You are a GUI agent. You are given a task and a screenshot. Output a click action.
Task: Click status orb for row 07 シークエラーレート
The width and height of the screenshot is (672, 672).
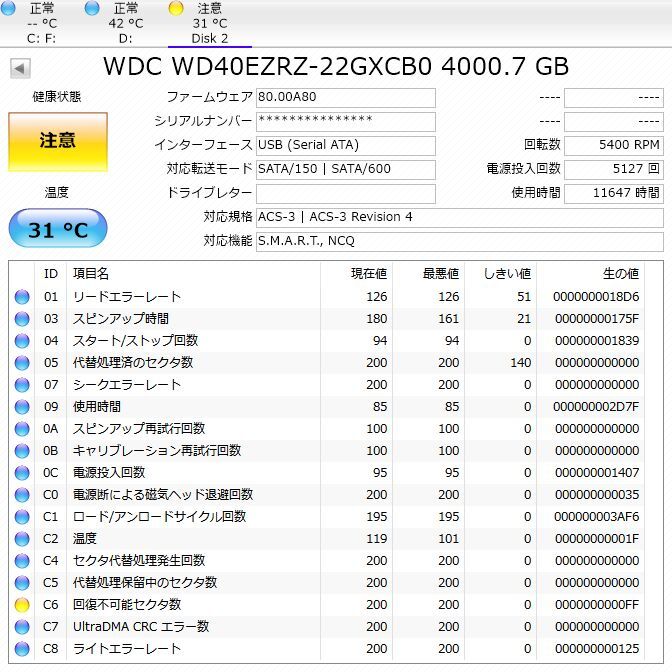pyautogui.click(x=22, y=384)
